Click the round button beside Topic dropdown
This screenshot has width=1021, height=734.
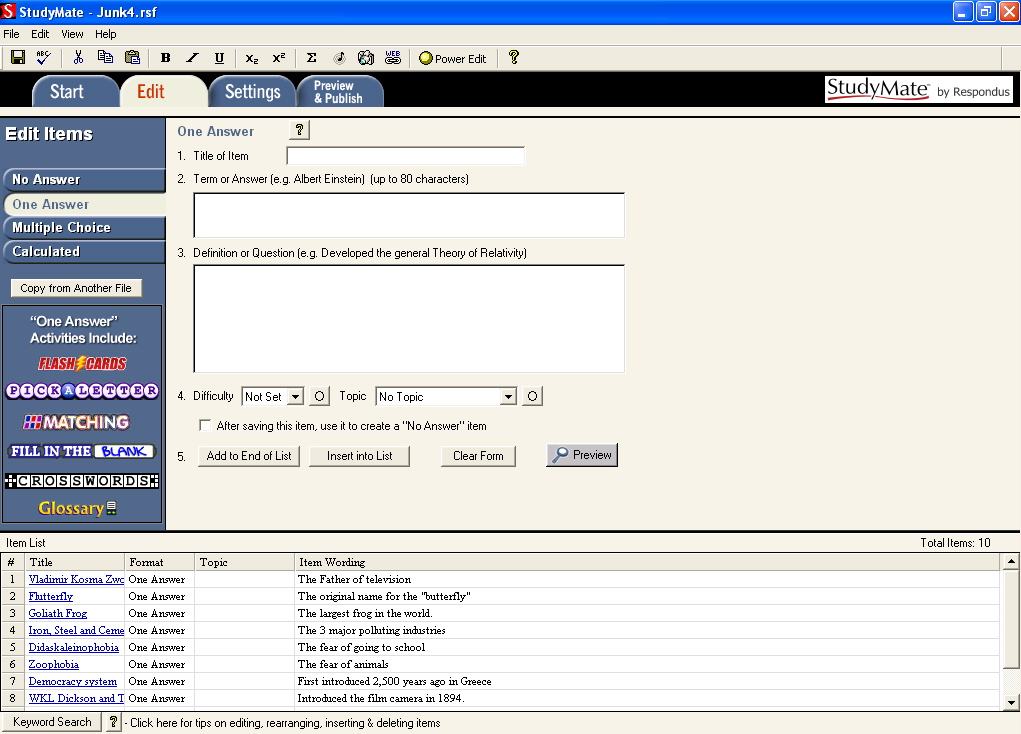point(532,396)
